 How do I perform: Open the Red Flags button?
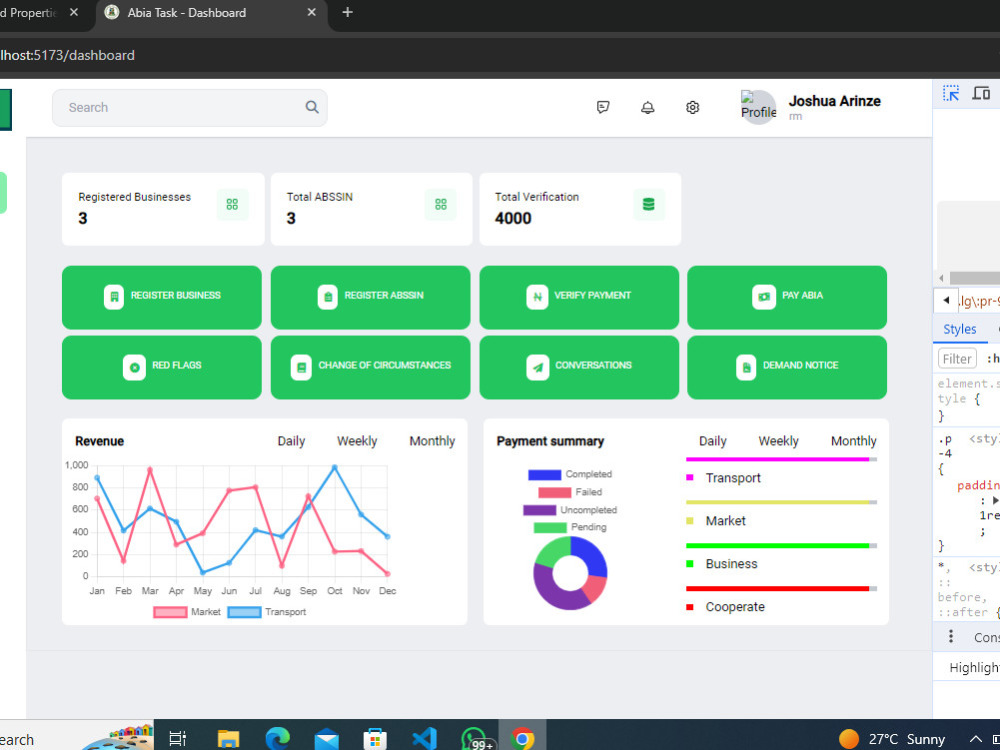coord(162,367)
